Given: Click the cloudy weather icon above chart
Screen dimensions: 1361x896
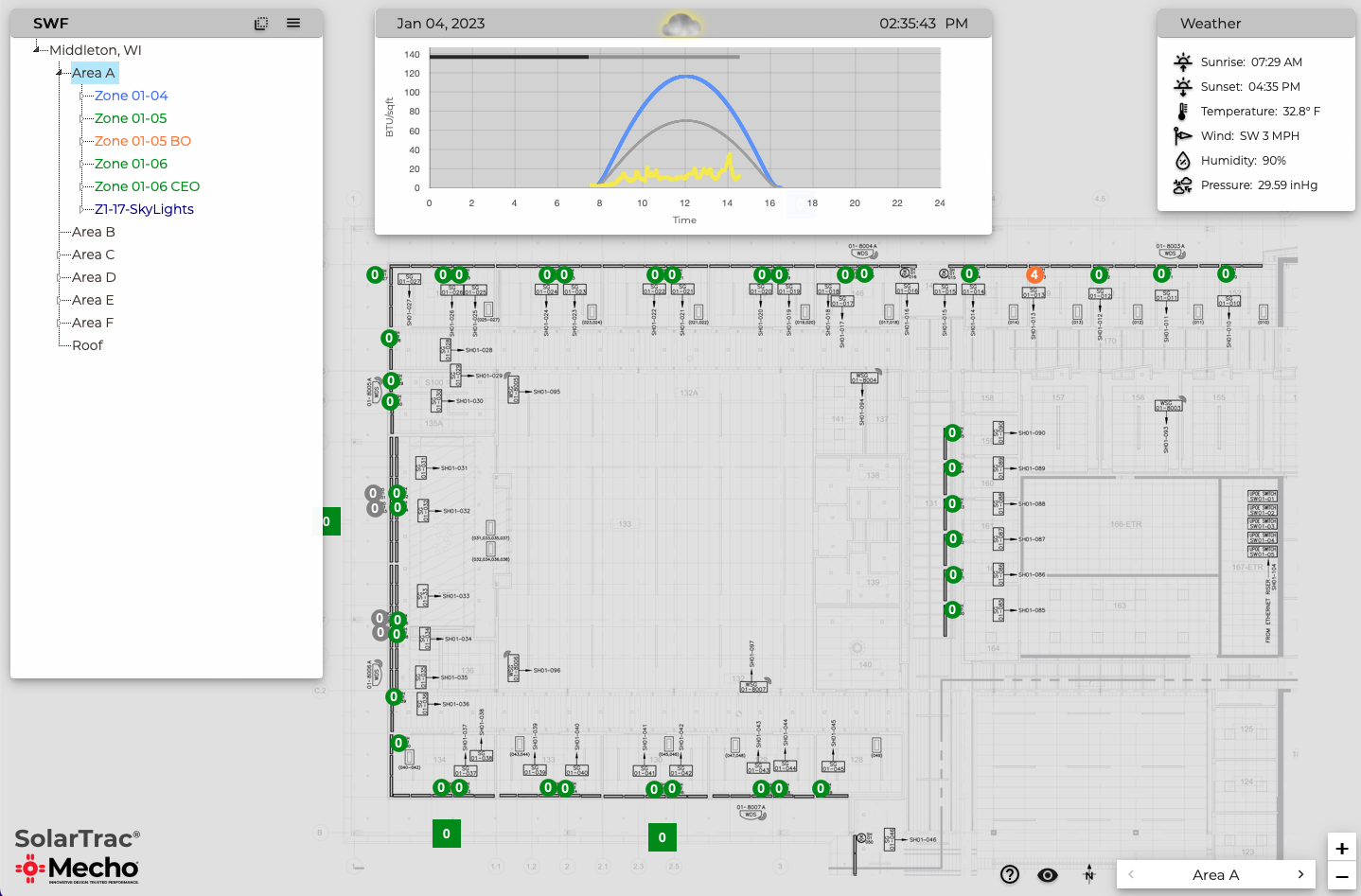Looking at the screenshot, I should click(x=681, y=26).
